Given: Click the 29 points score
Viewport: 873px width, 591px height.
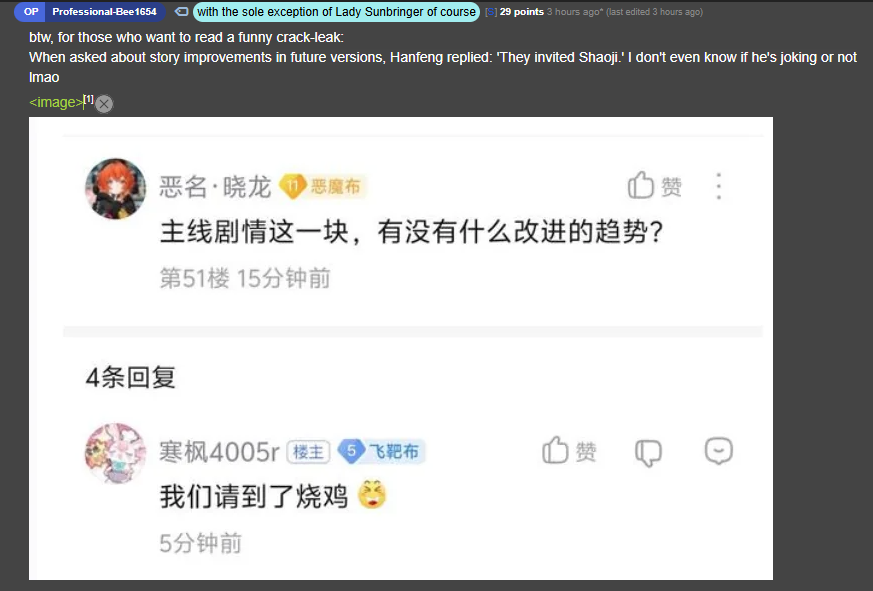Looking at the screenshot, I should click(x=522, y=12).
